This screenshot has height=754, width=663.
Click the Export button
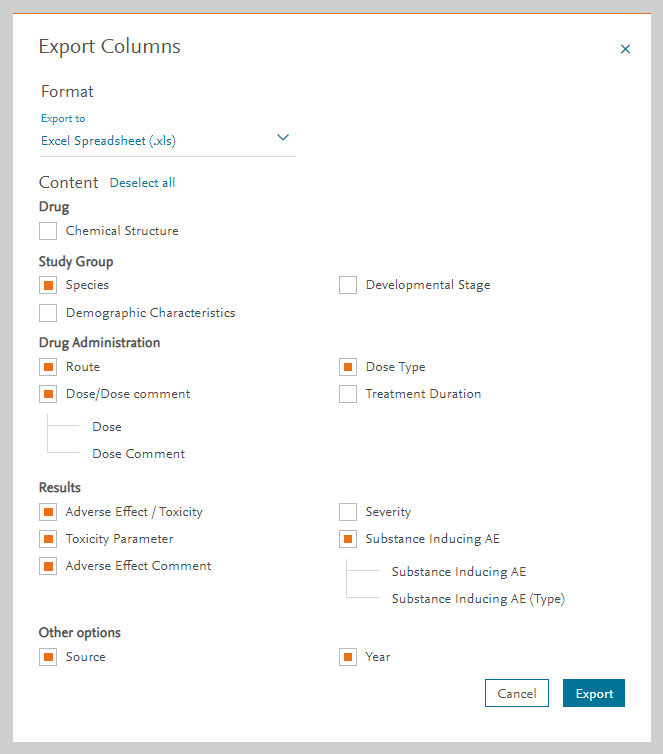coord(594,693)
